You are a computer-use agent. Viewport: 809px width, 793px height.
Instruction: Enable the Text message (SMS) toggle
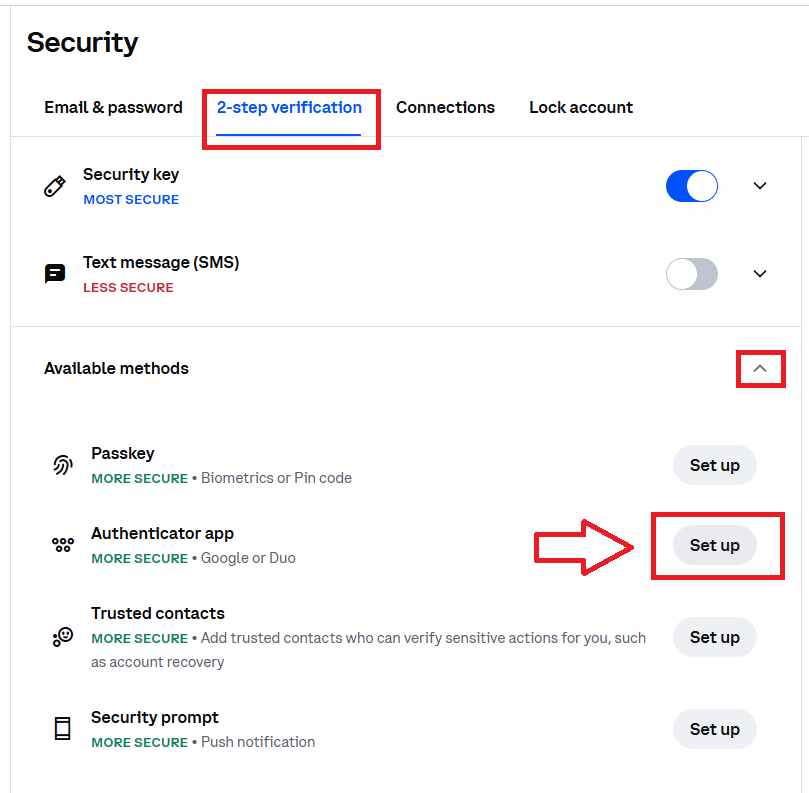692,274
